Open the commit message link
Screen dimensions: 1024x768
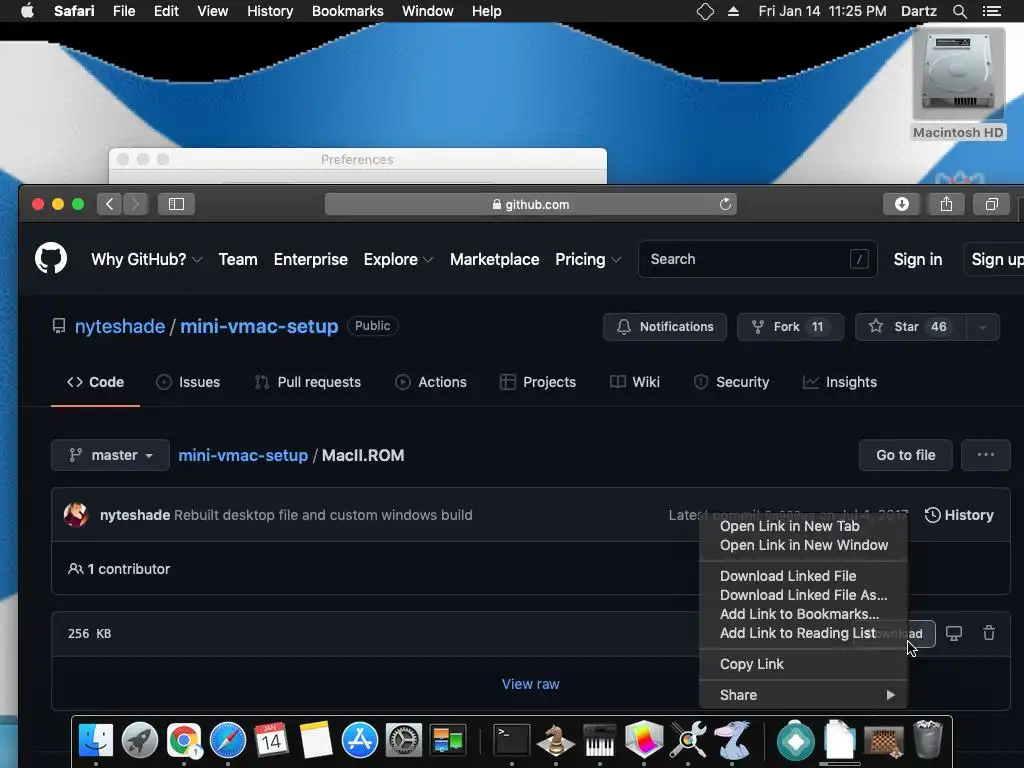pyautogui.click(x=323, y=515)
